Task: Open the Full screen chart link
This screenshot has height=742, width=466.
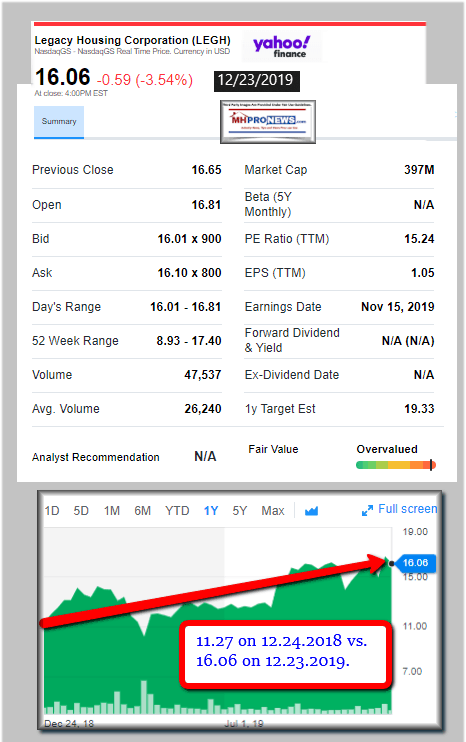Action: coord(407,509)
